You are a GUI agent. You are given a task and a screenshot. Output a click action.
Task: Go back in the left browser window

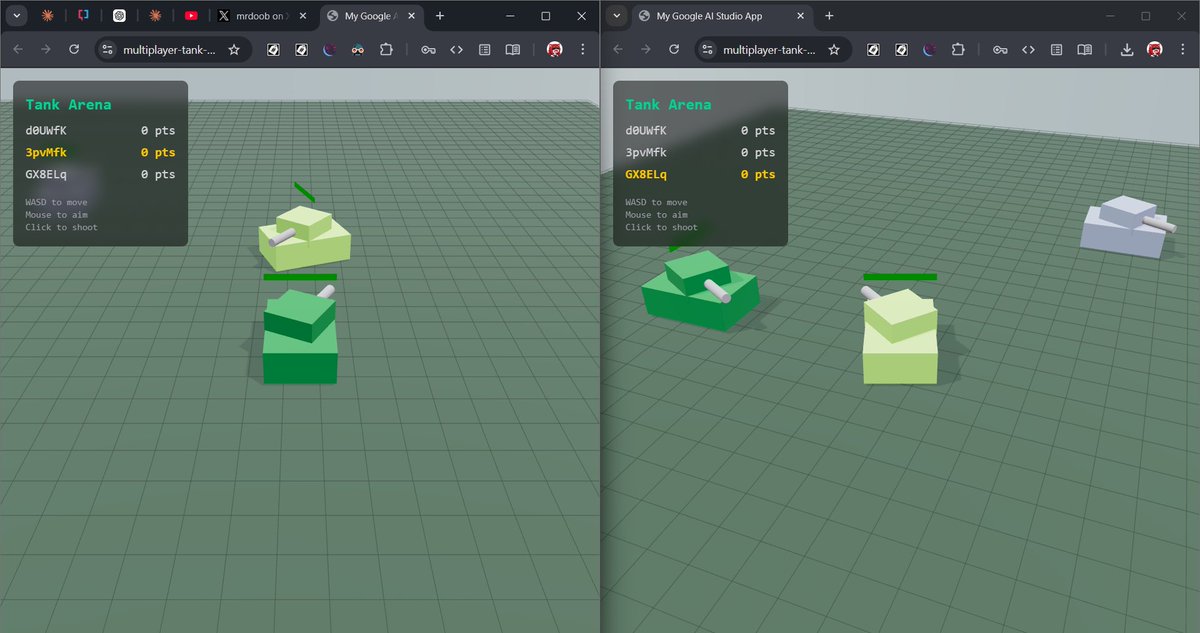pos(17,49)
